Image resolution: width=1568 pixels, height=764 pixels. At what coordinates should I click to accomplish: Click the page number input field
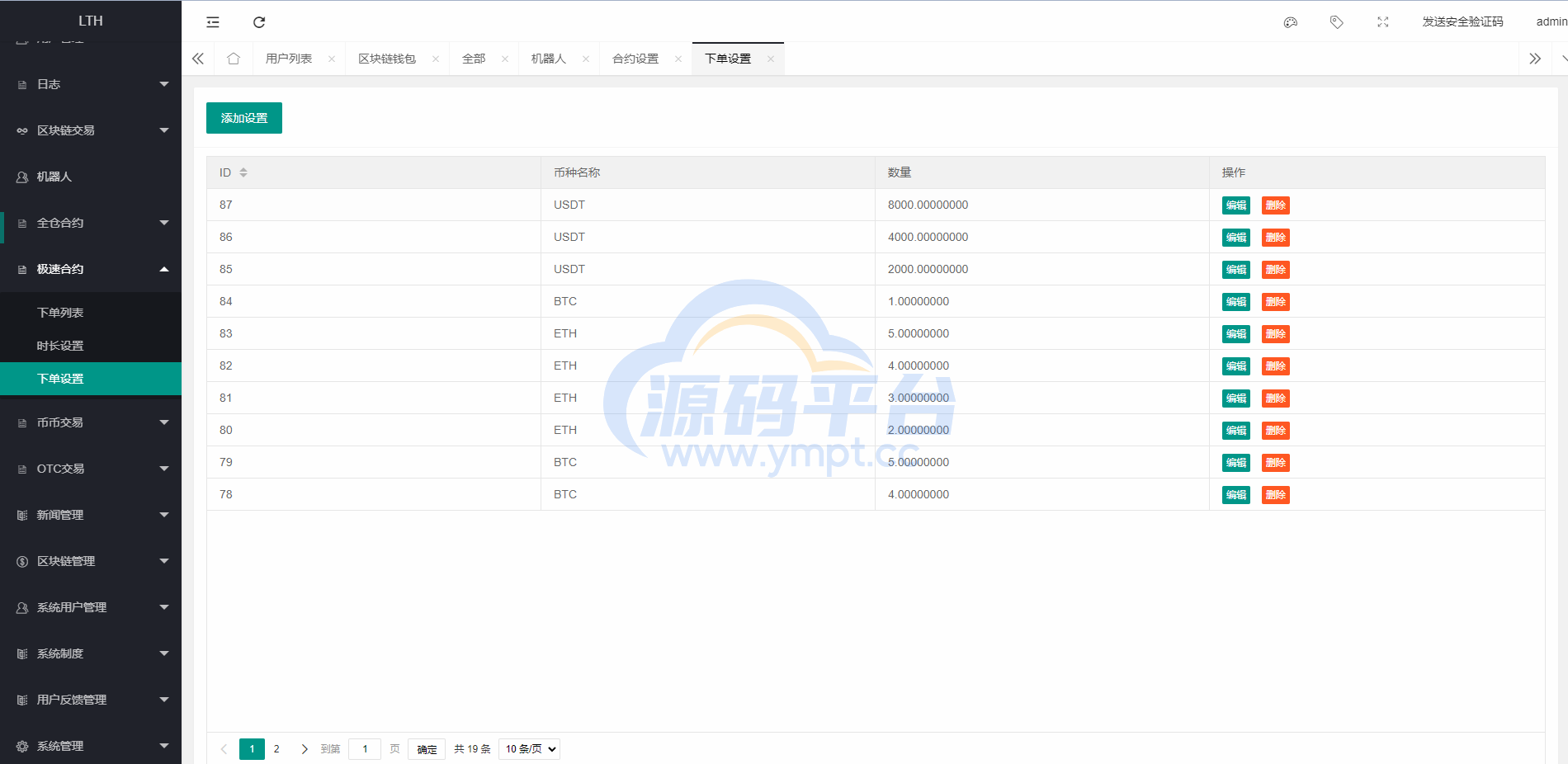[x=365, y=749]
